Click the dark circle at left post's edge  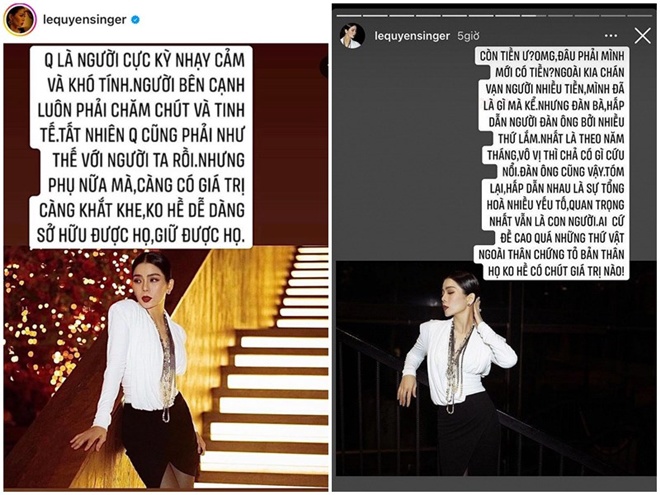tap(325, 67)
